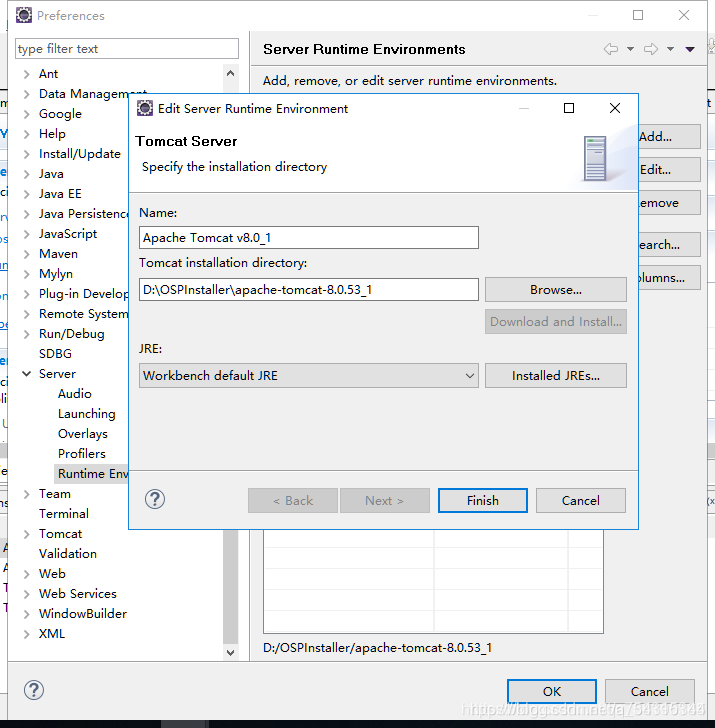This screenshot has width=715, height=728.
Task: Select Overlays under Server
Action: 83,434
